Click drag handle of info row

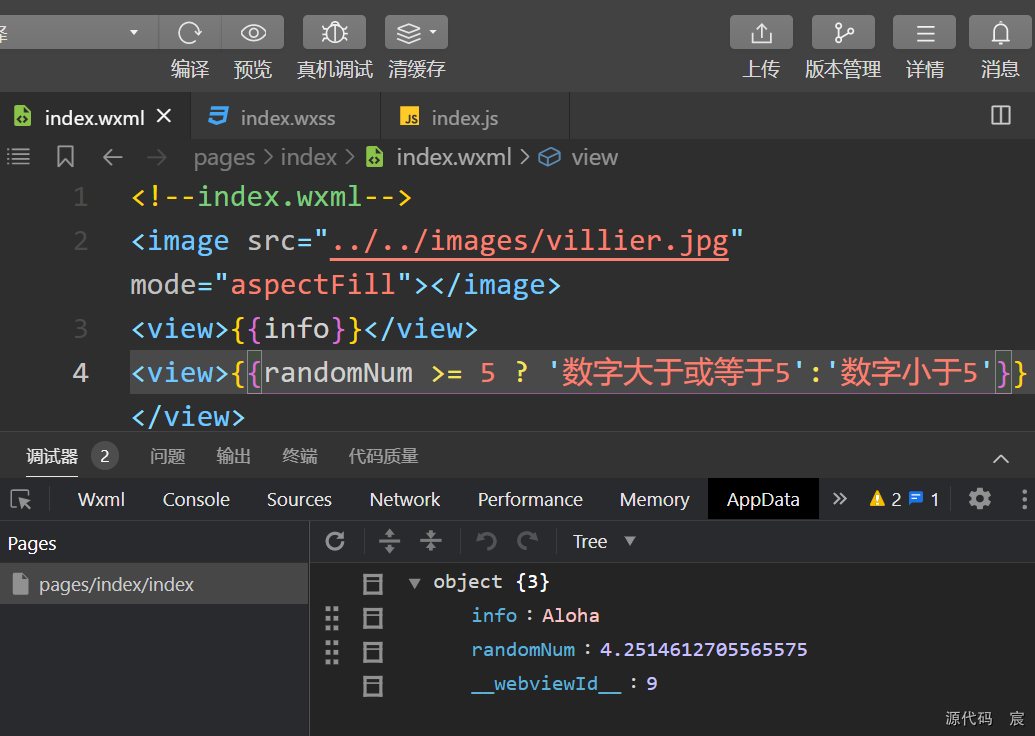pos(332,618)
